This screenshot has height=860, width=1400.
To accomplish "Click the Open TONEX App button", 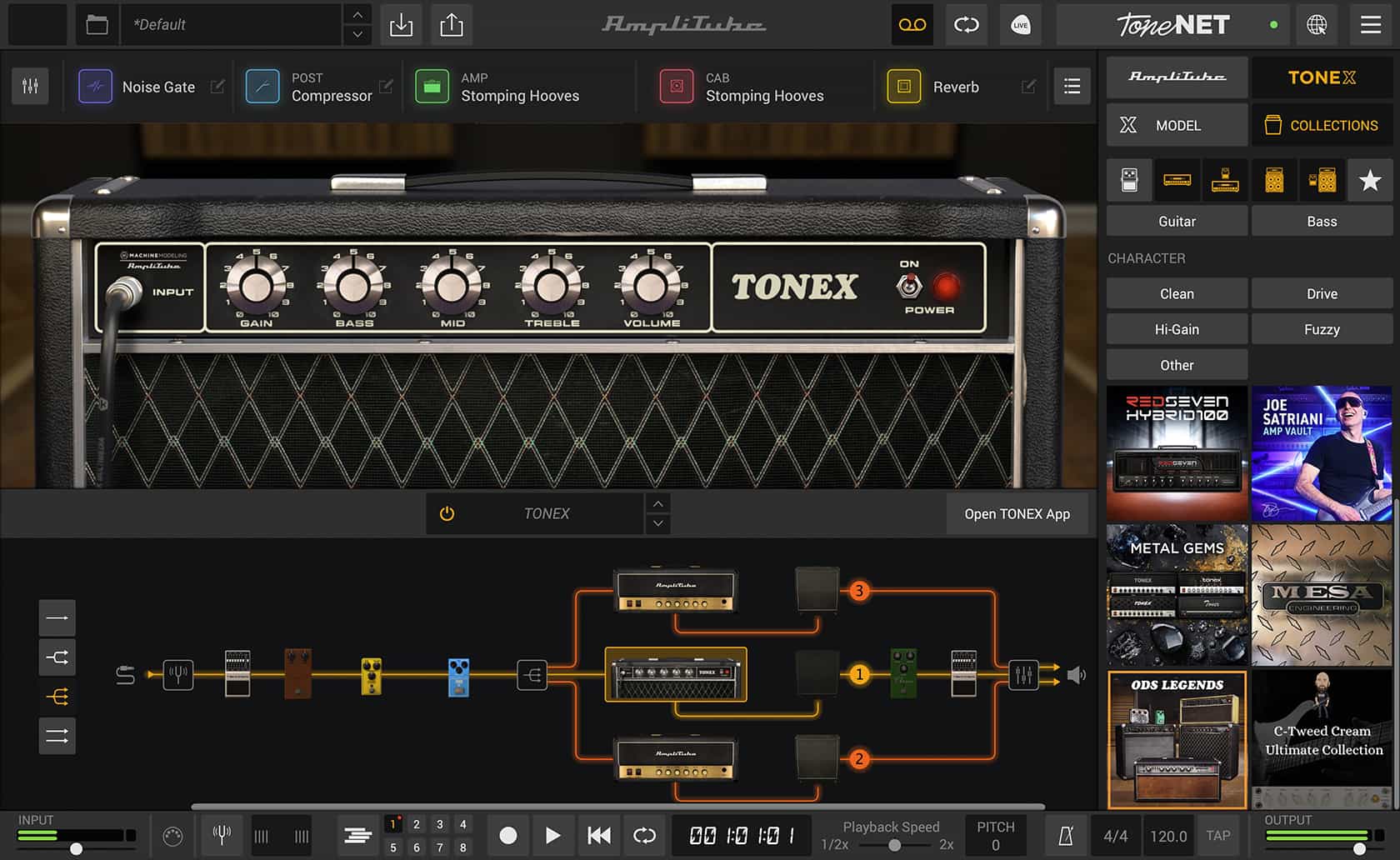I will (x=1017, y=513).
